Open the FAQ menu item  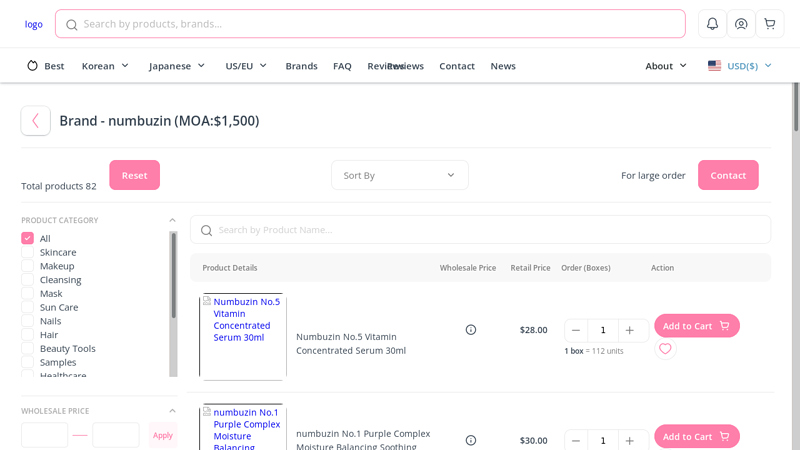click(342, 66)
